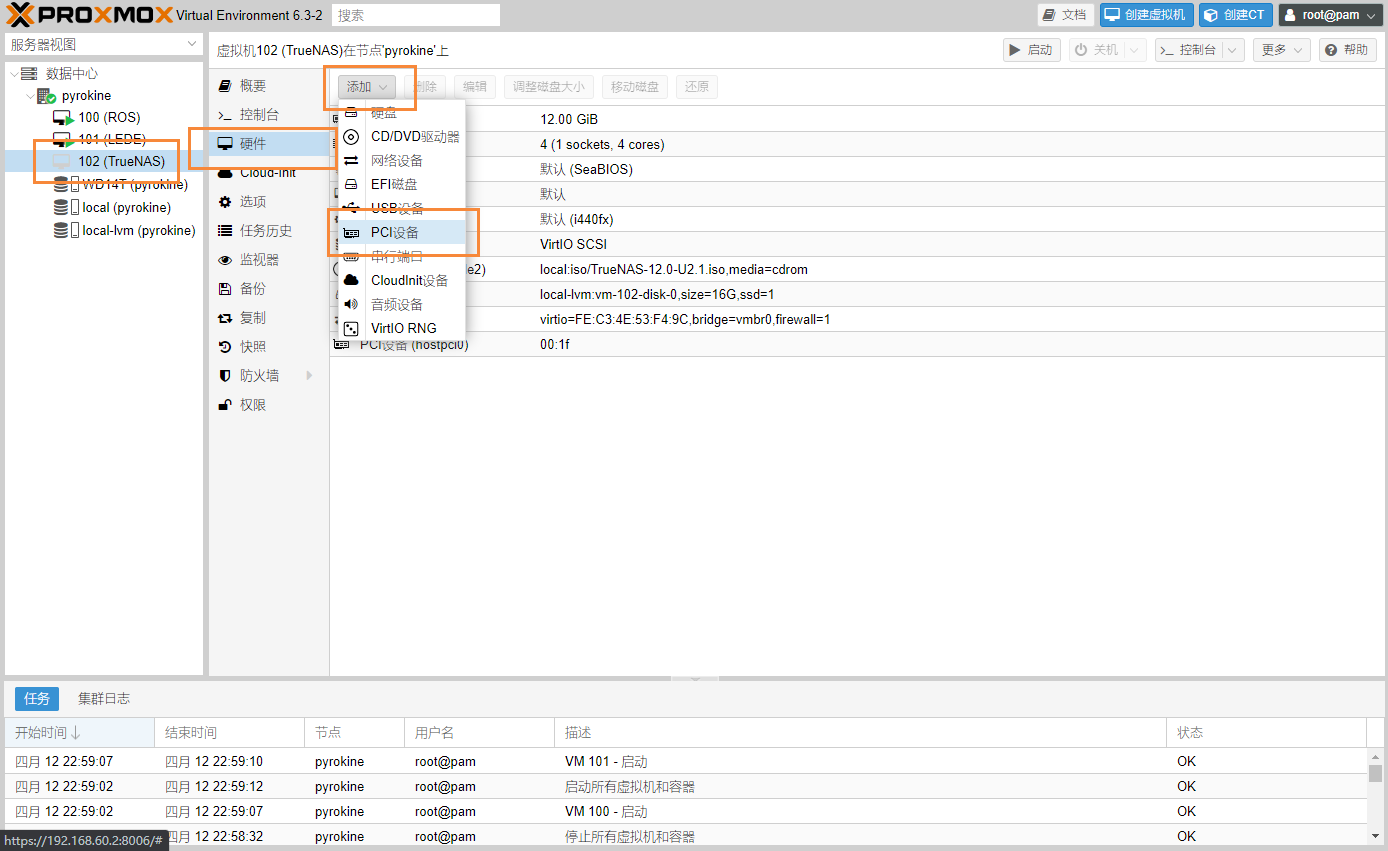Screen dimensions: 1388x851
Task: Click the 启动 start button
Action: click(x=1032, y=50)
